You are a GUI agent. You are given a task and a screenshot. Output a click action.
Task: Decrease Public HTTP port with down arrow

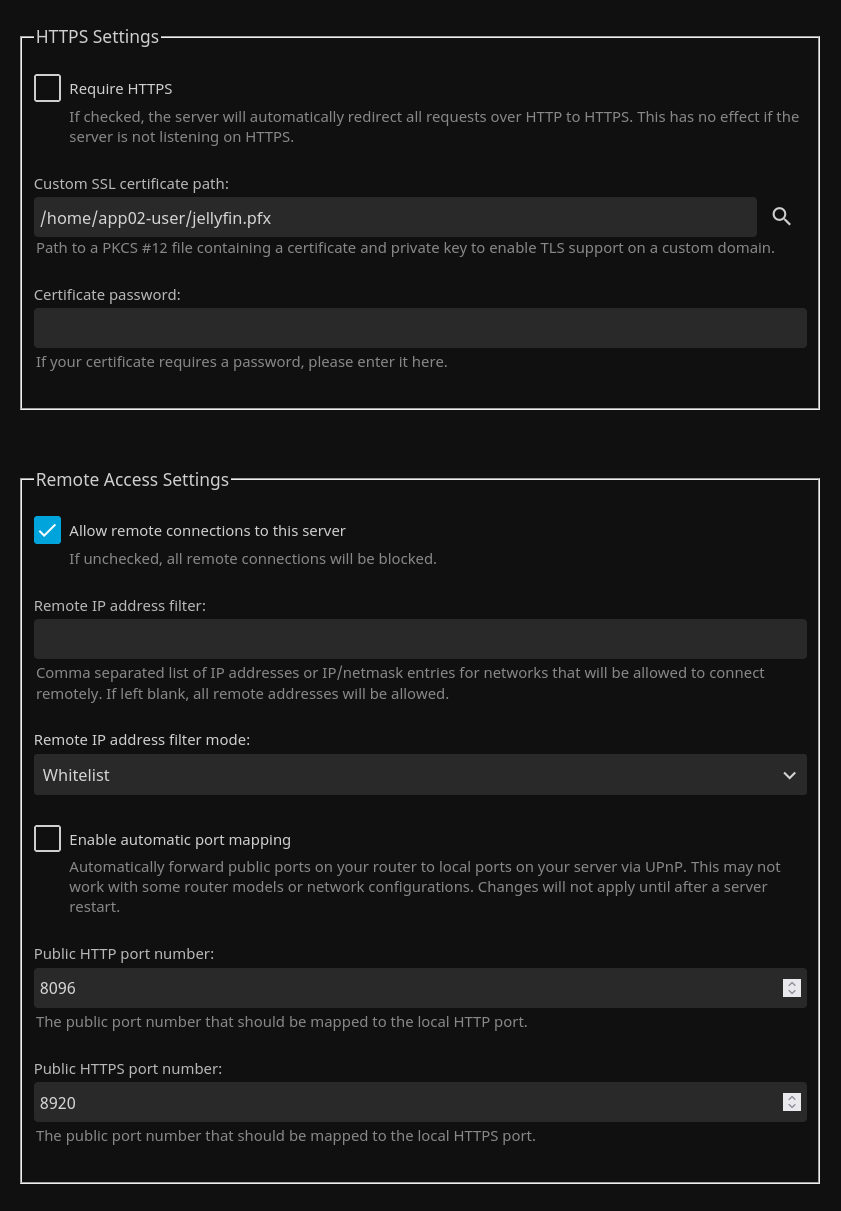[792, 993]
